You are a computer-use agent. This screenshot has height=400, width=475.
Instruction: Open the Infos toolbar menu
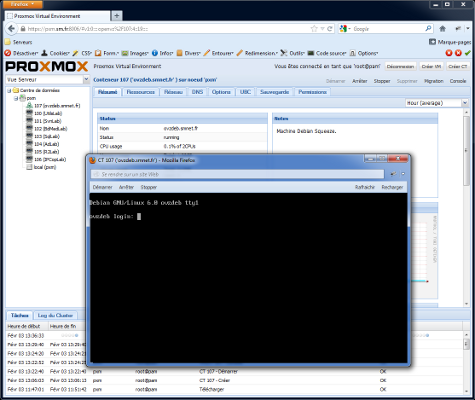[x=162, y=53]
